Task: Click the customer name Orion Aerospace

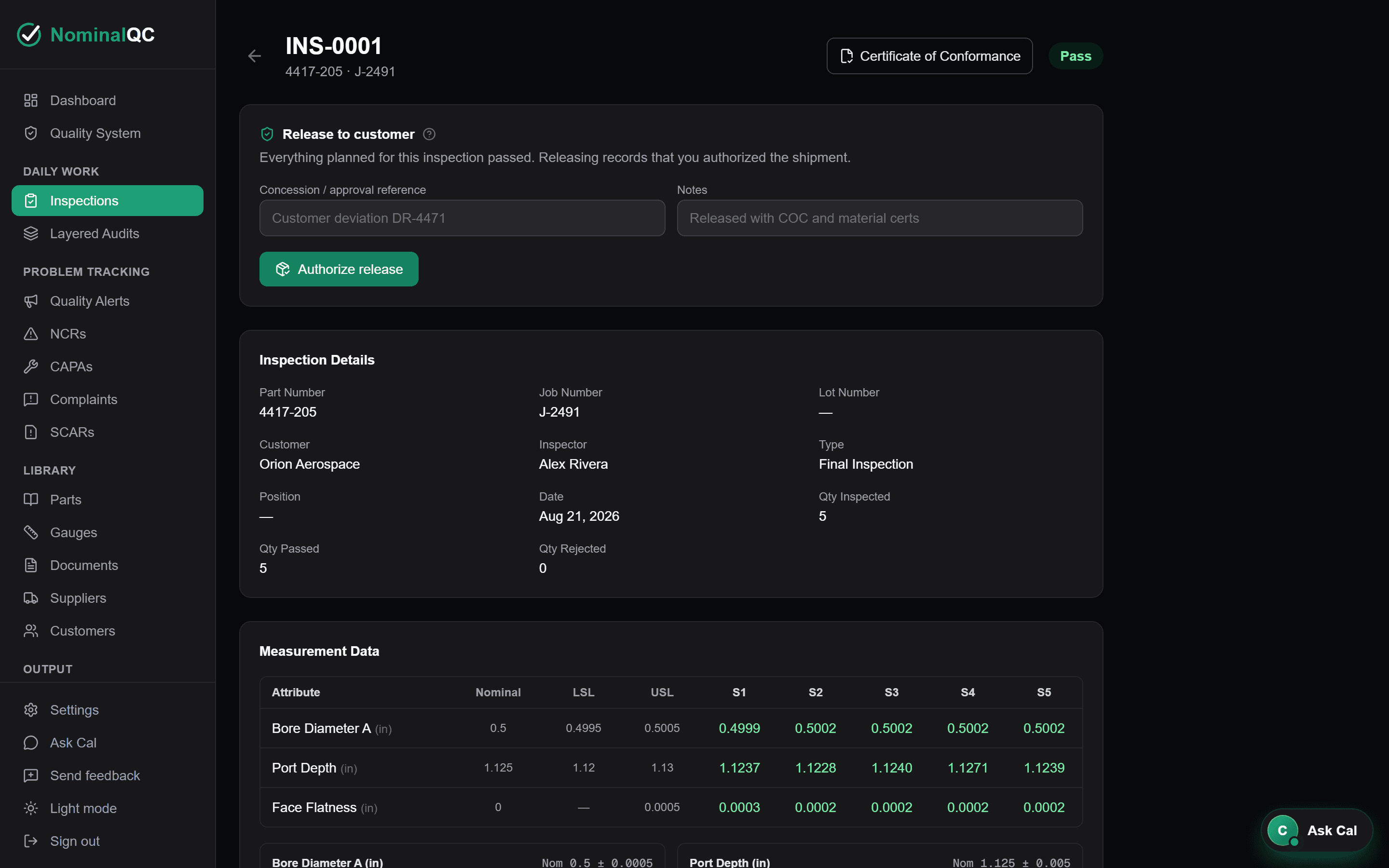Action: coord(309,464)
